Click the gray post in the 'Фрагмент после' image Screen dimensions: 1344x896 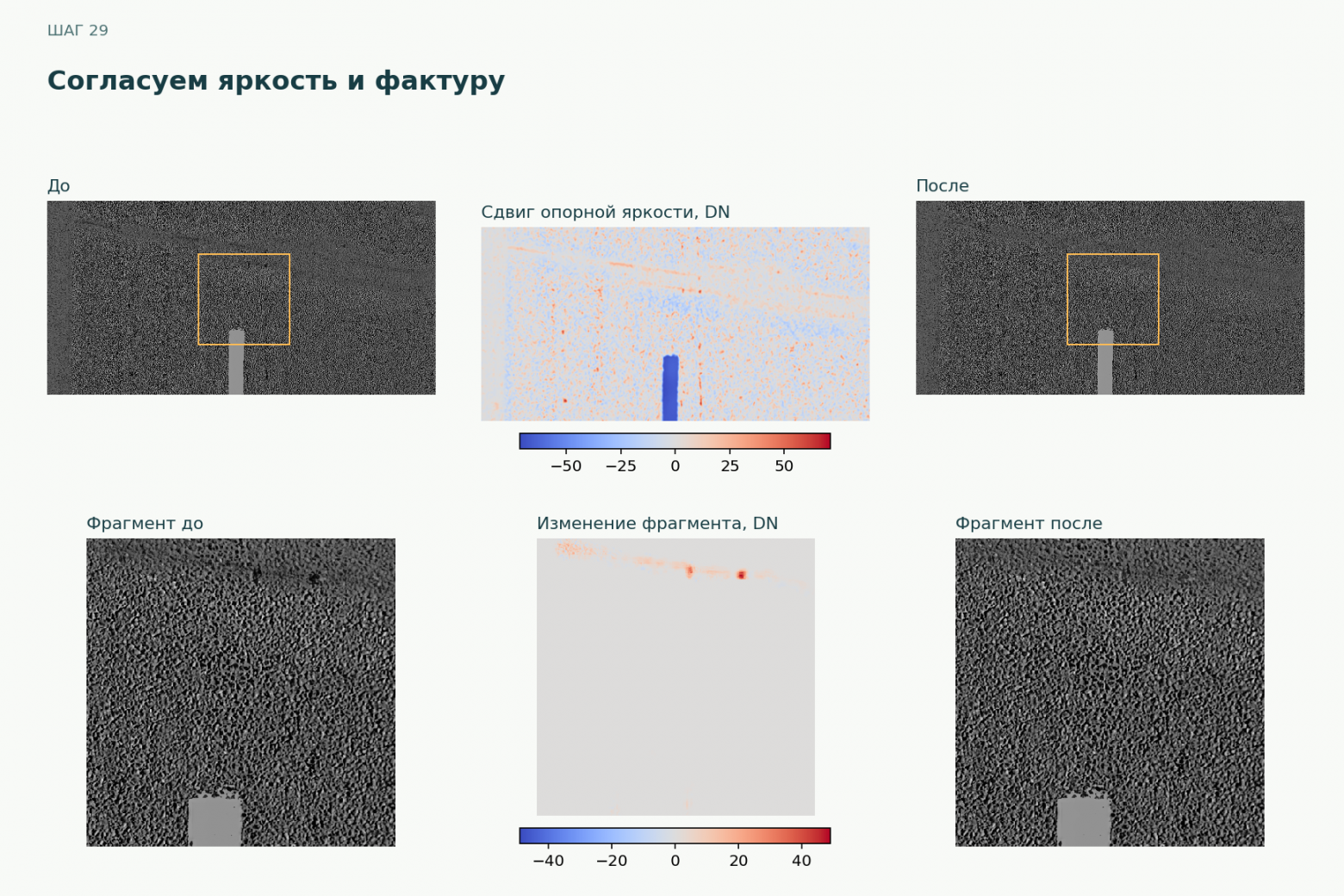pyautogui.click(x=1084, y=821)
